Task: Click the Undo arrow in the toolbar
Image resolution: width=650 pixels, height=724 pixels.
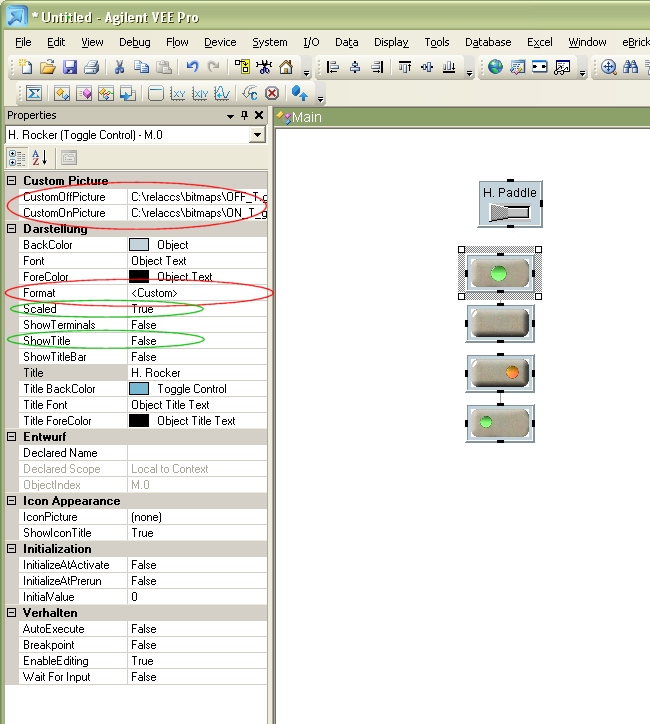Action: [192, 68]
